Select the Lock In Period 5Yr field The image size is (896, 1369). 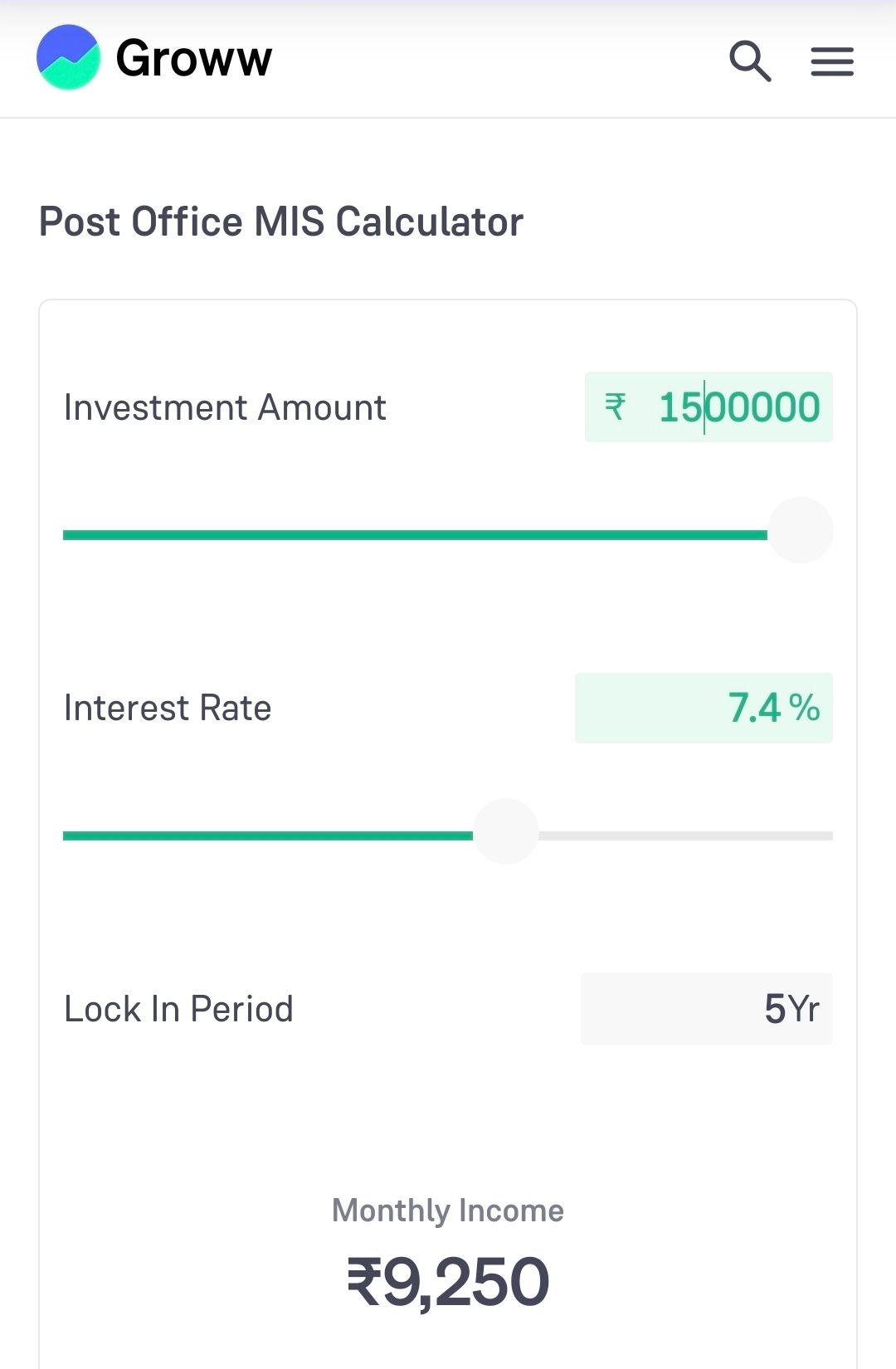pos(706,1009)
